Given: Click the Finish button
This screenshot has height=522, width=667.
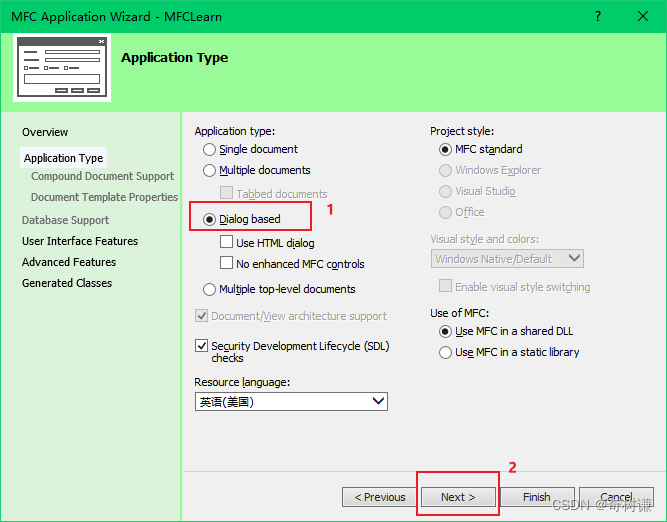Looking at the screenshot, I should pos(537,497).
